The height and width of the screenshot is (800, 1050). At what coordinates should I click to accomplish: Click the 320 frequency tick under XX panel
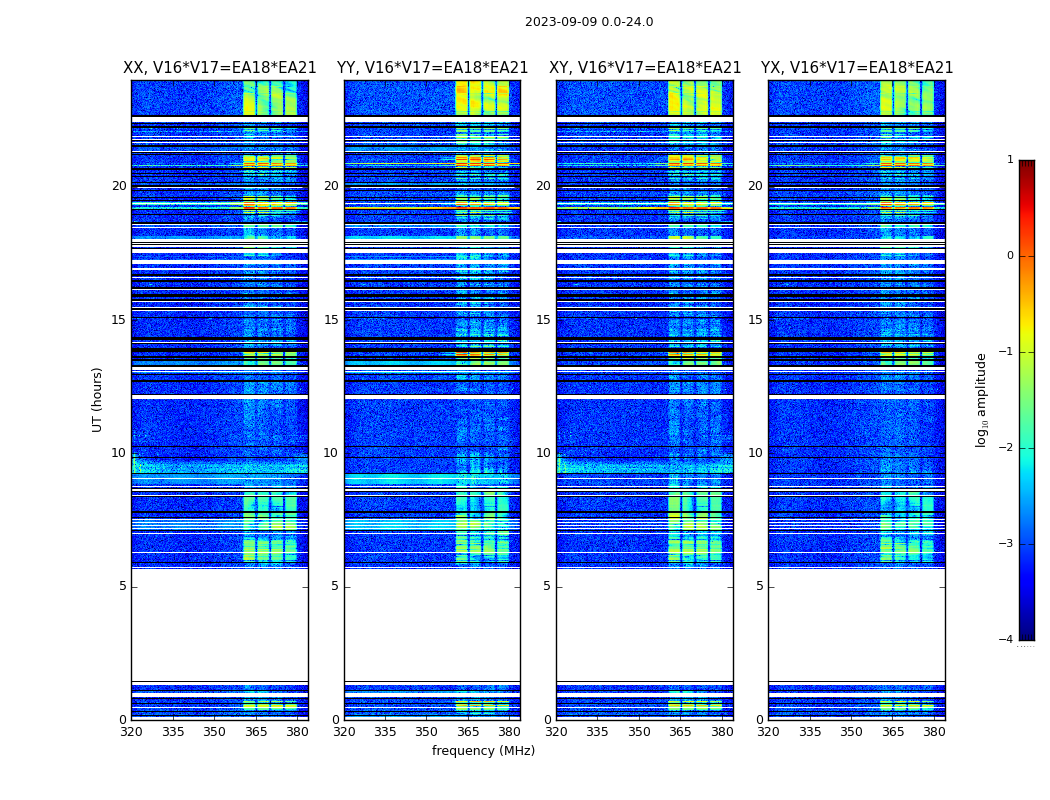131,731
